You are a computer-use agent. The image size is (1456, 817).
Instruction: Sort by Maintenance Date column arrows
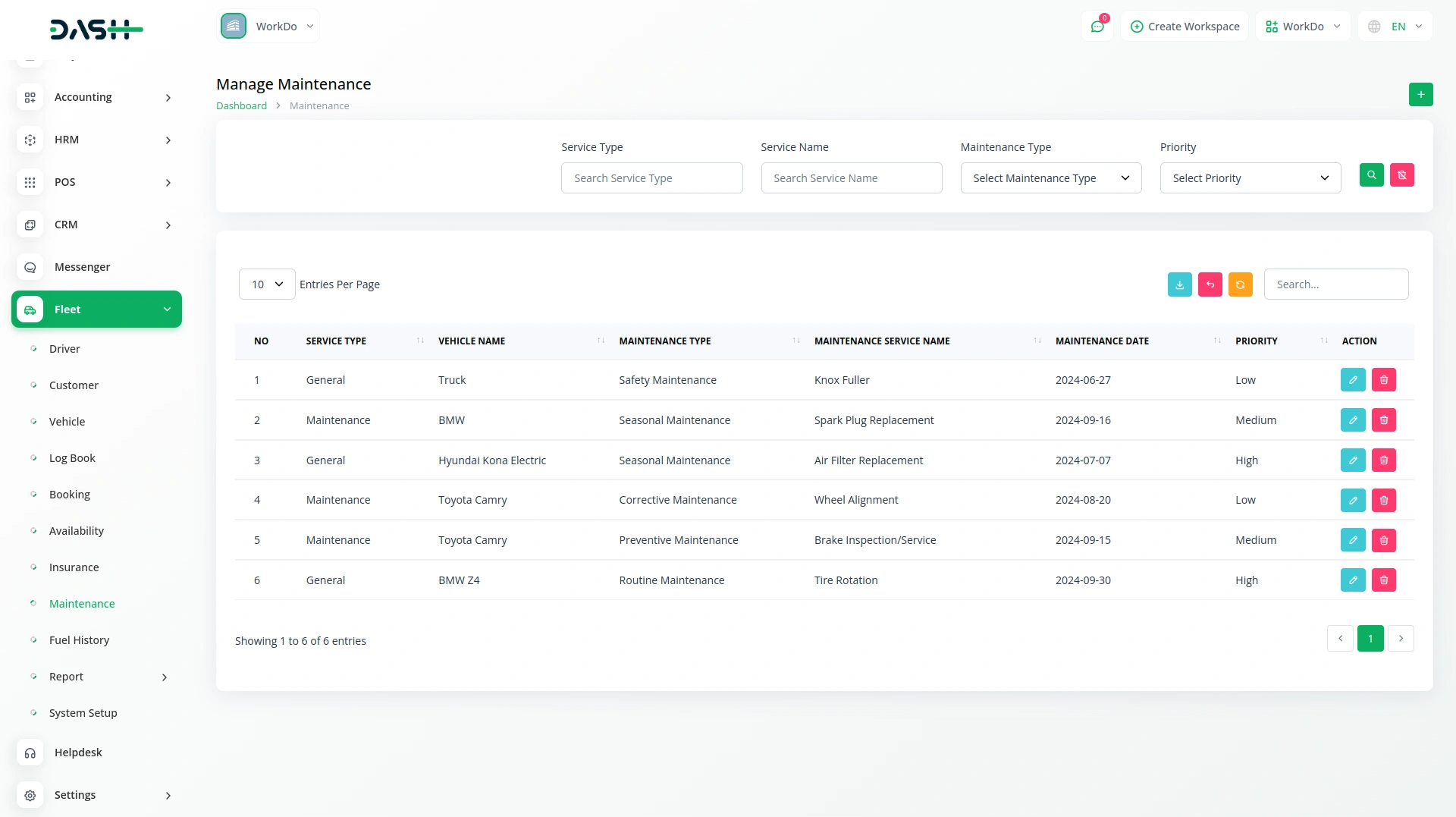pyautogui.click(x=1217, y=341)
